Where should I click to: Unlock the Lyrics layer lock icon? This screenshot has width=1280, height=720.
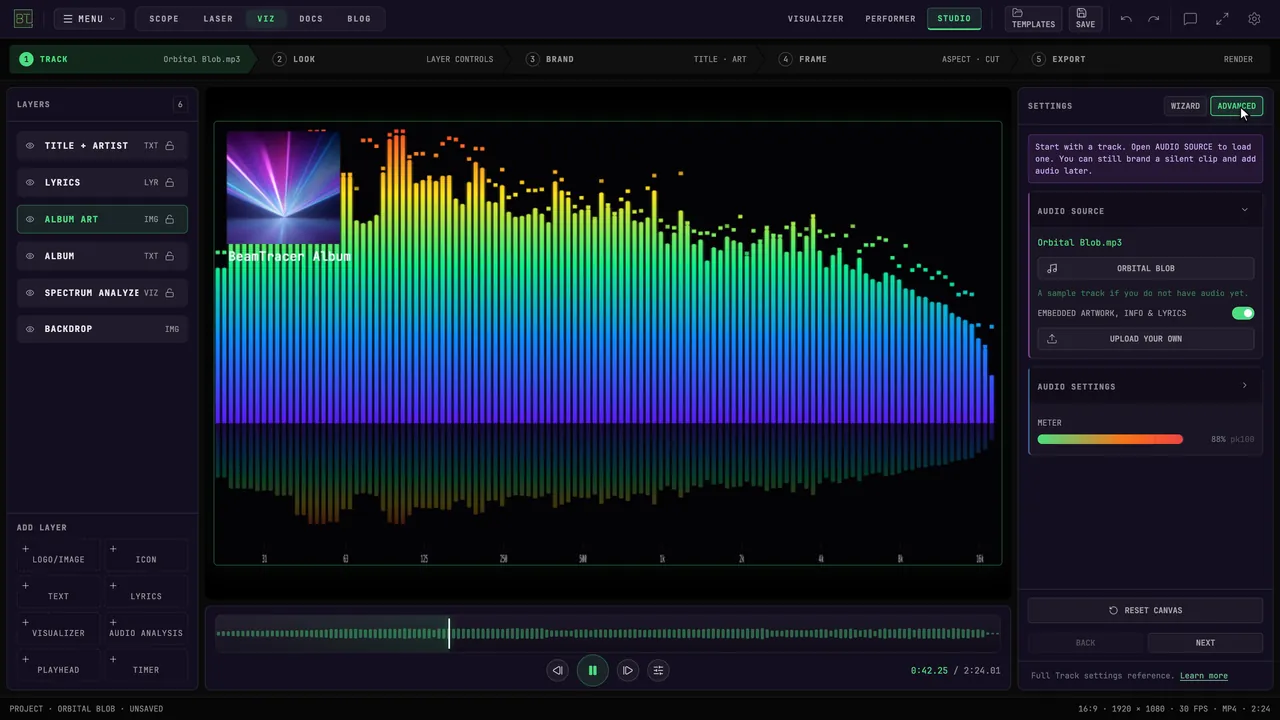click(x=170, y=182)
